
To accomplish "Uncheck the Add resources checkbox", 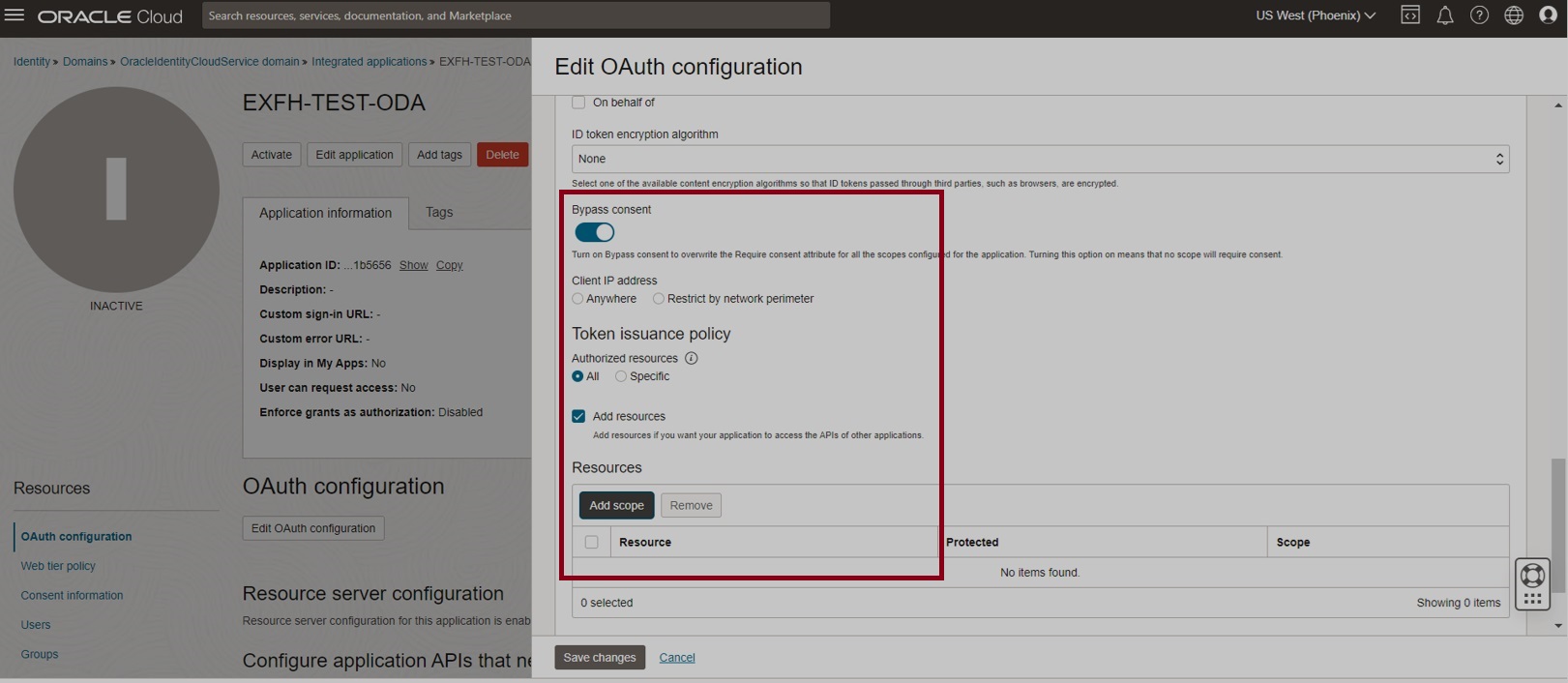I will tap(578, 416).
